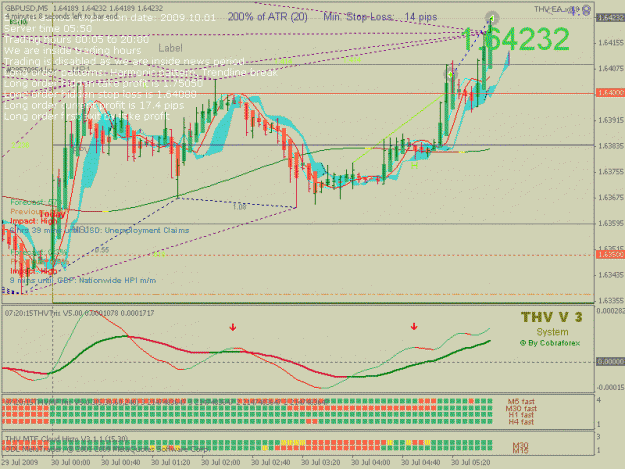Click the '0.55' ratio label
Screen dimensions: 625x469
point(102,250)
